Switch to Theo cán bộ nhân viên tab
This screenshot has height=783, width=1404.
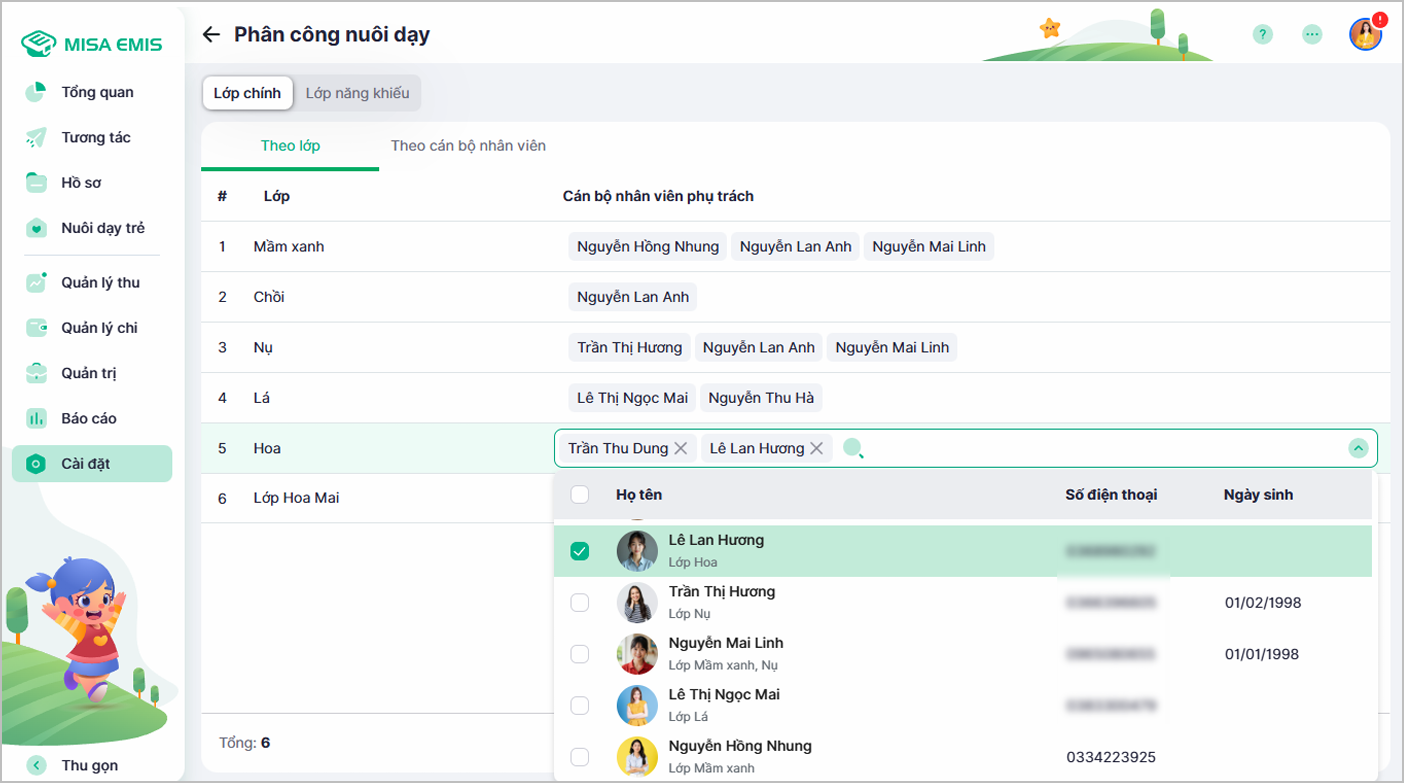[x=468, y=146]
